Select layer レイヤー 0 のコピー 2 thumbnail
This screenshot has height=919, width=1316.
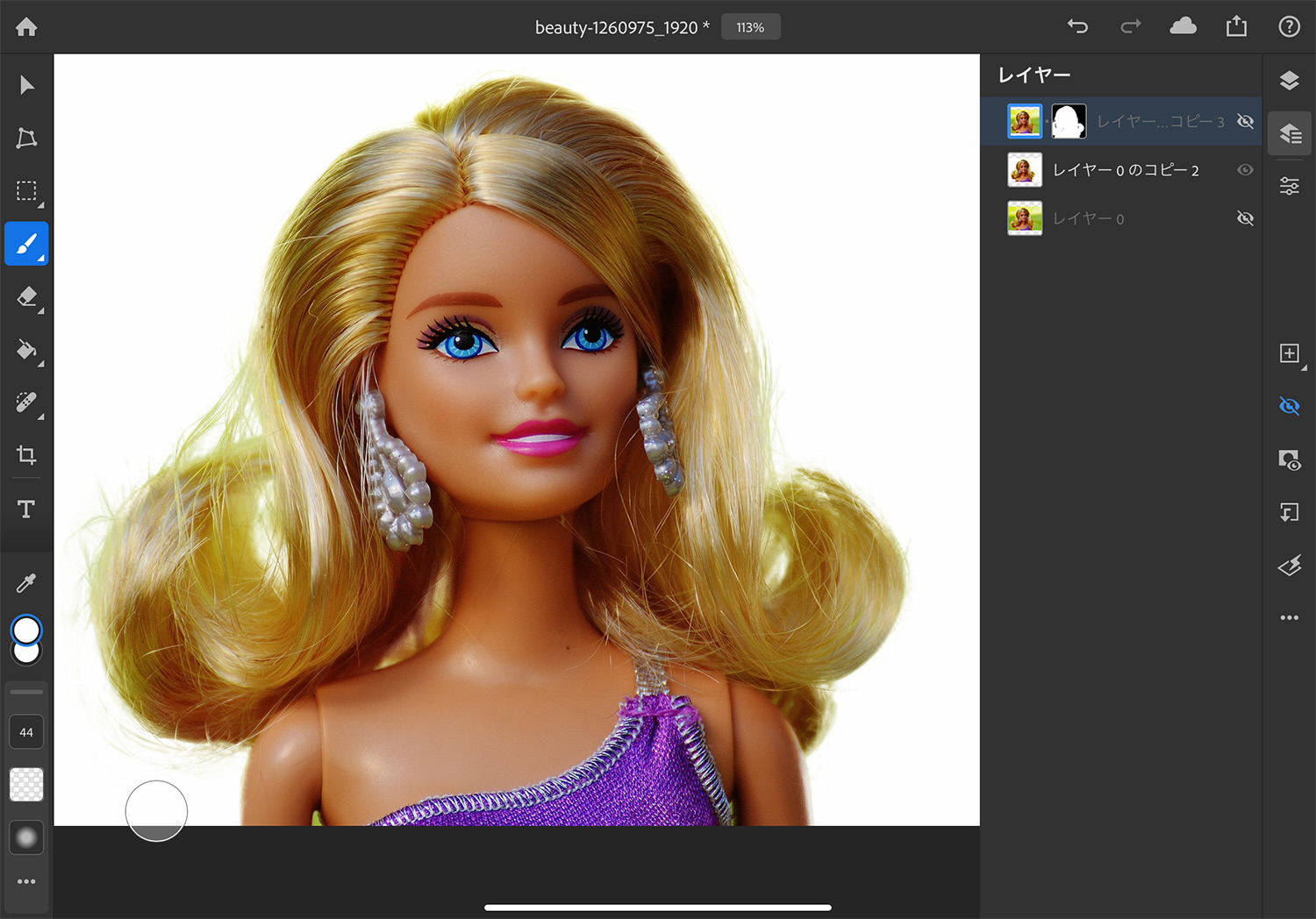click(x=1025, y=169)
